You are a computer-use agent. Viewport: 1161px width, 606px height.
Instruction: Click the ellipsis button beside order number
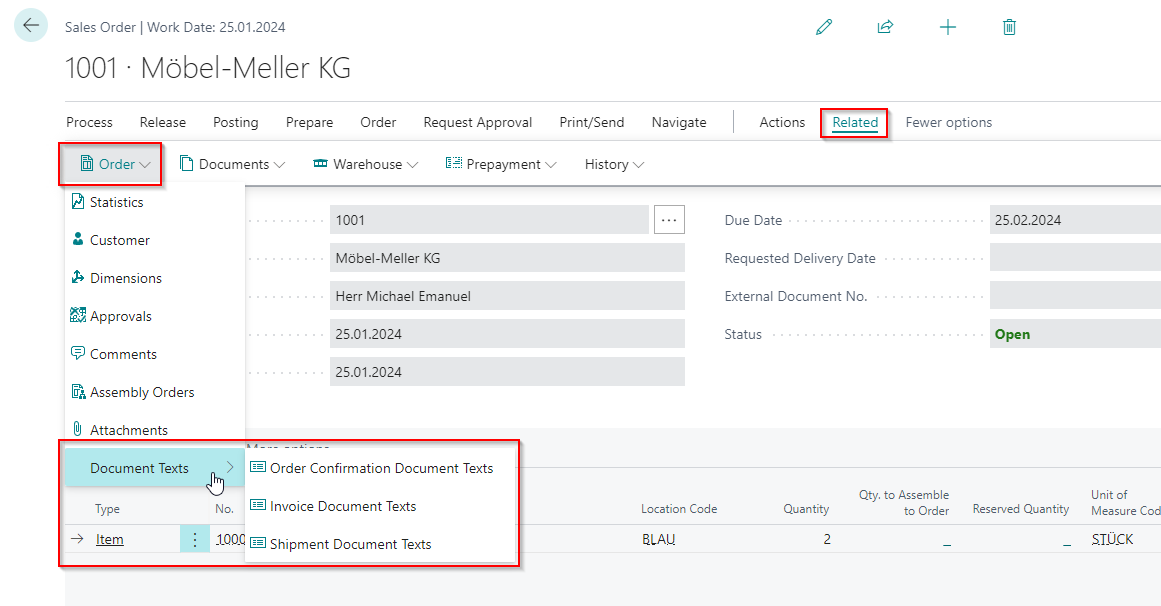pos(669,220)
